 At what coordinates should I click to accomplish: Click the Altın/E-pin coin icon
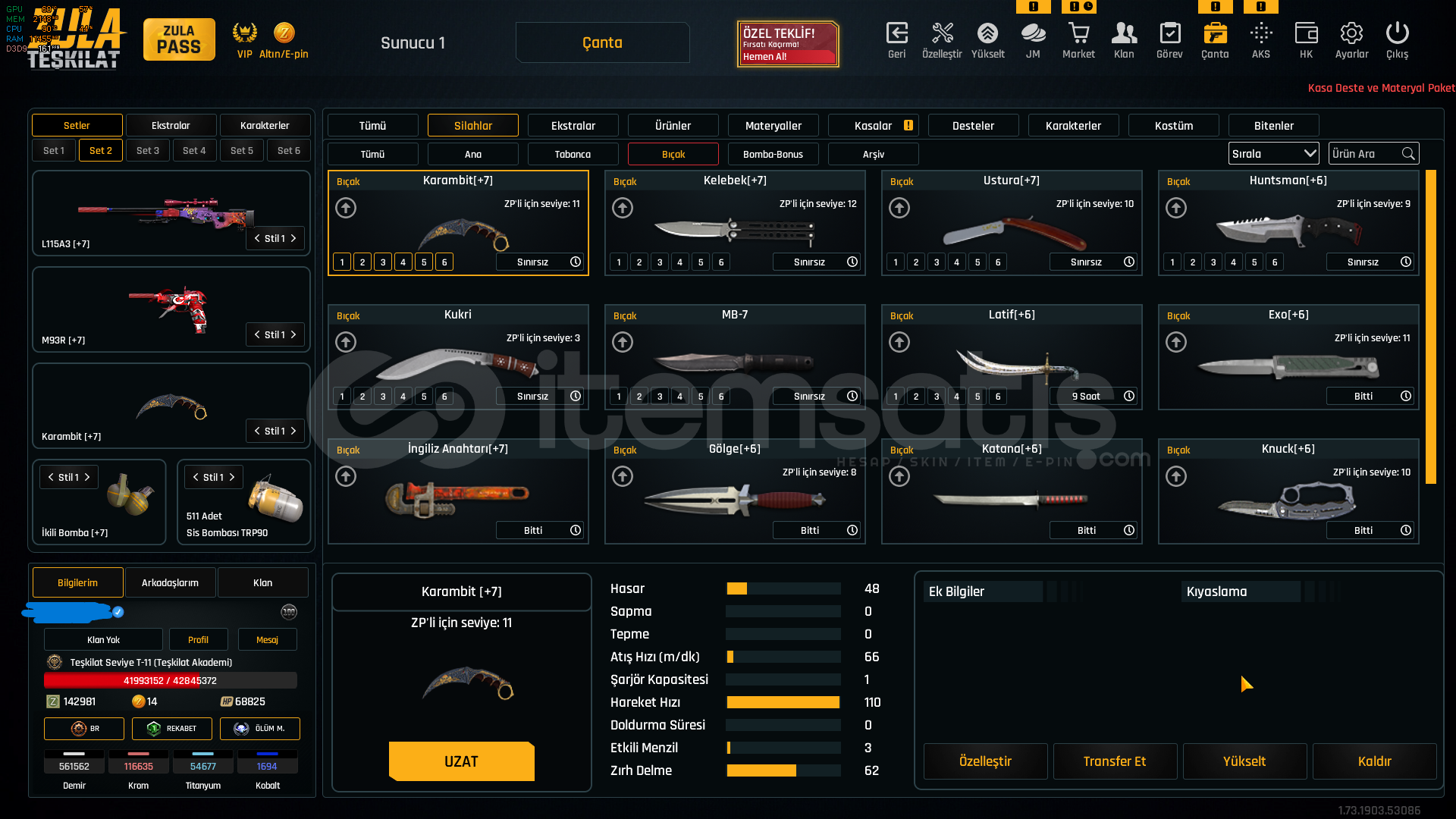click(284, 33)
